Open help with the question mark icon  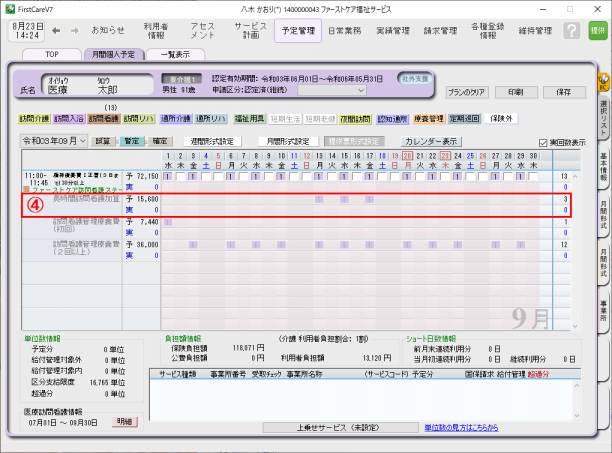(571, 31)
